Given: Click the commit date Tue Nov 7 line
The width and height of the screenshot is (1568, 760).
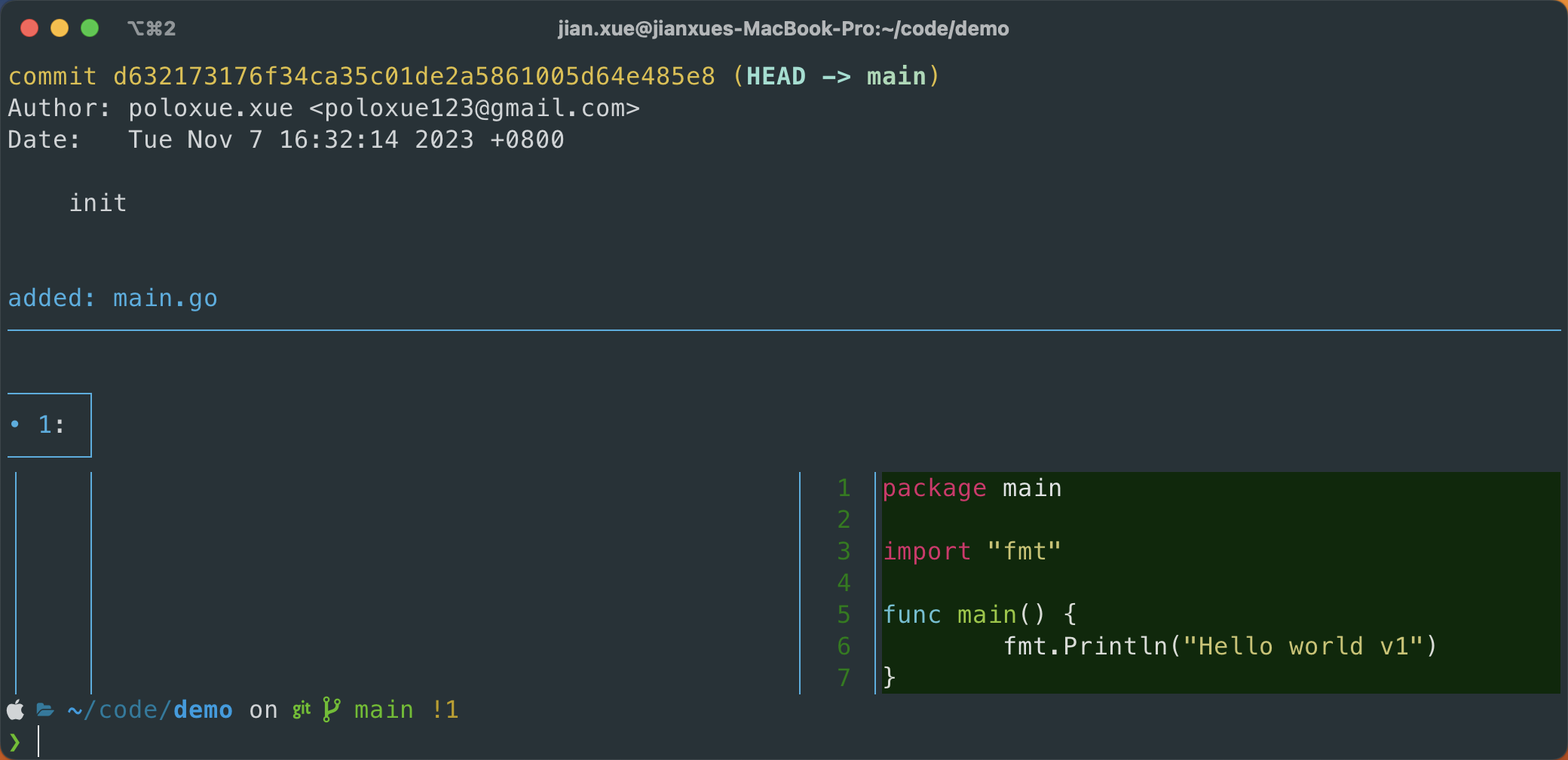Looking at the screenshot, I should pyautogui.click(x=286, y=139).
